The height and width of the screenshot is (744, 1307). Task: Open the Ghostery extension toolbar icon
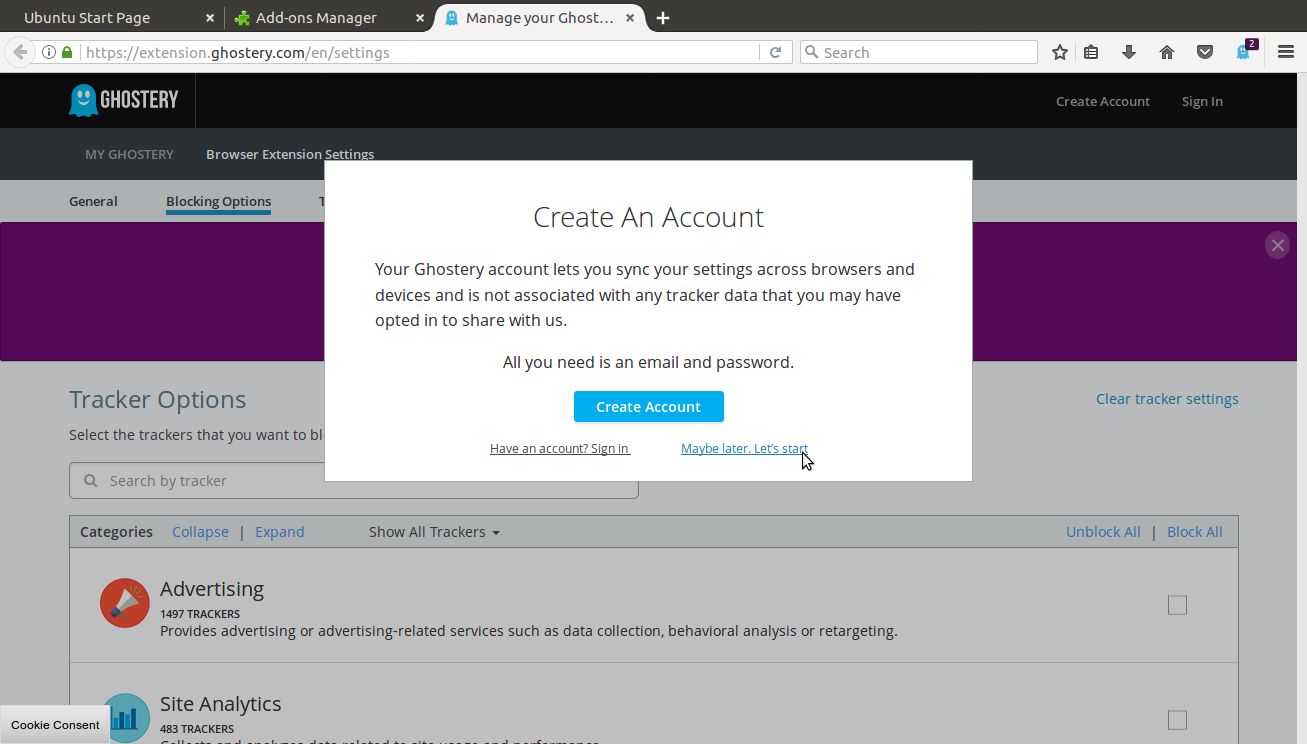click(1244, 52)
